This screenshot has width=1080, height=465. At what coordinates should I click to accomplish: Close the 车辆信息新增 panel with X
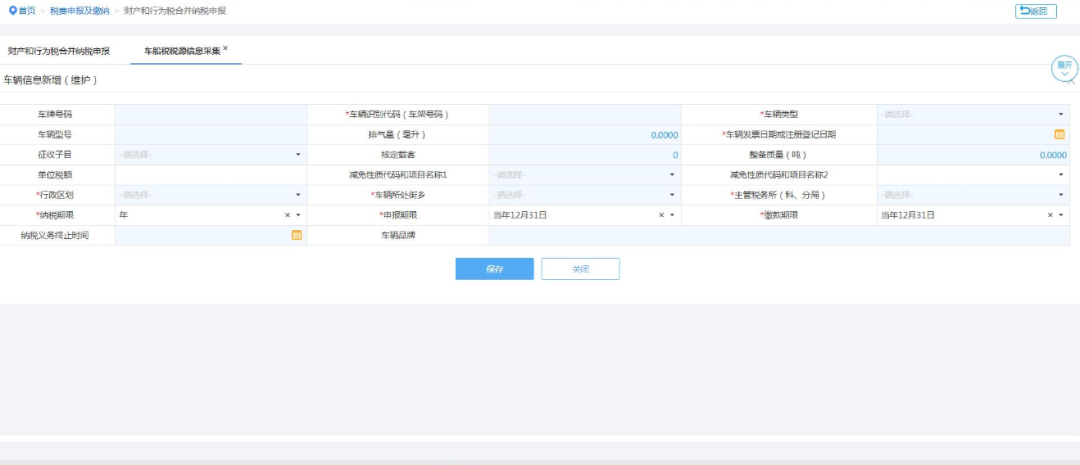(1070, 80)
